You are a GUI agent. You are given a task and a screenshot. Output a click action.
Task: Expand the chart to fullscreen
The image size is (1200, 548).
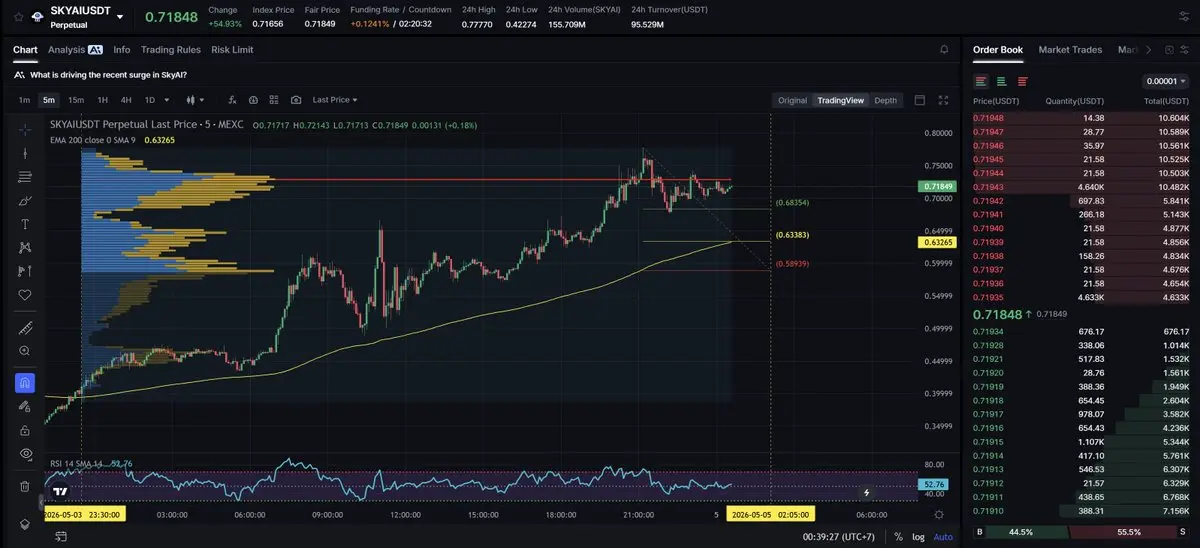point(942,100)
